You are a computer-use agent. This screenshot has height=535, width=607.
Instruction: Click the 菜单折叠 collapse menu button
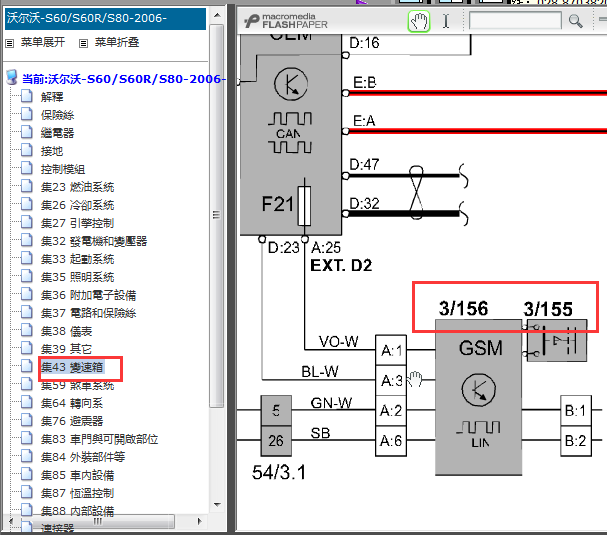tap(117, 42)
